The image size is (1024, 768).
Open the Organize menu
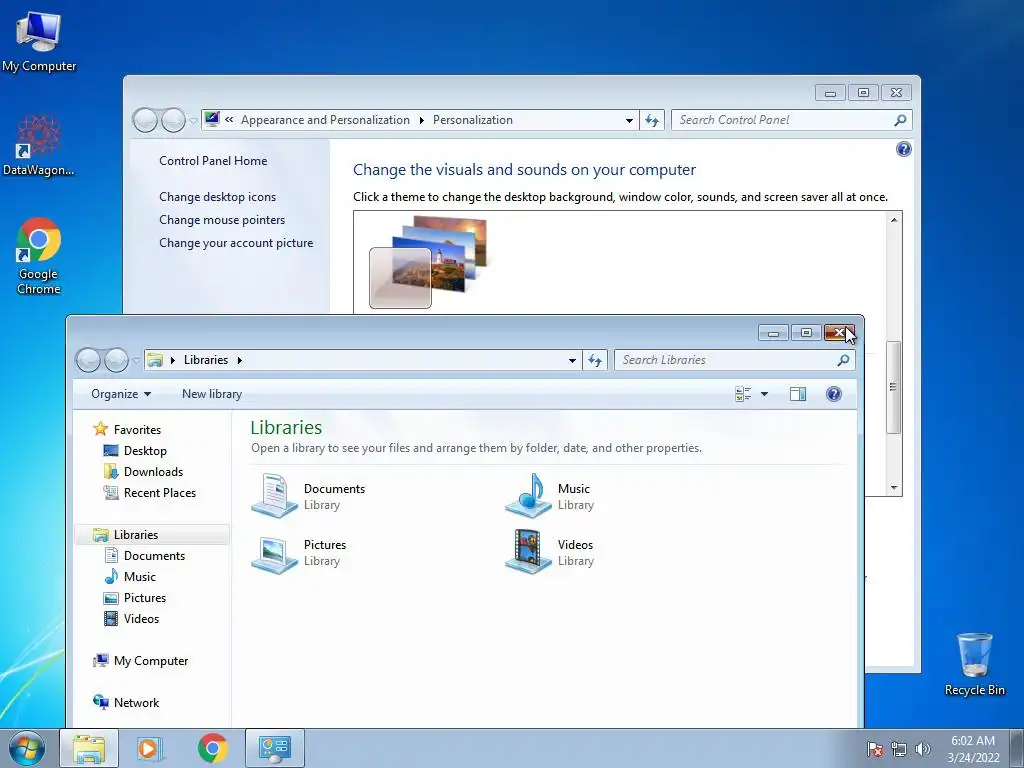tap(121, 394)
